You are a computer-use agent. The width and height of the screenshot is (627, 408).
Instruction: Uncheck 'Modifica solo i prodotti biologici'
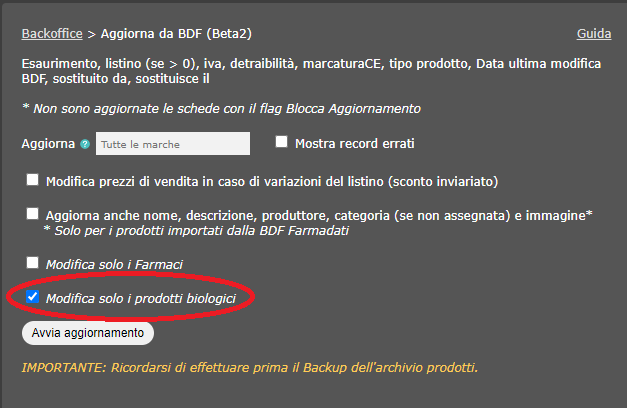[x=33, y=297]
